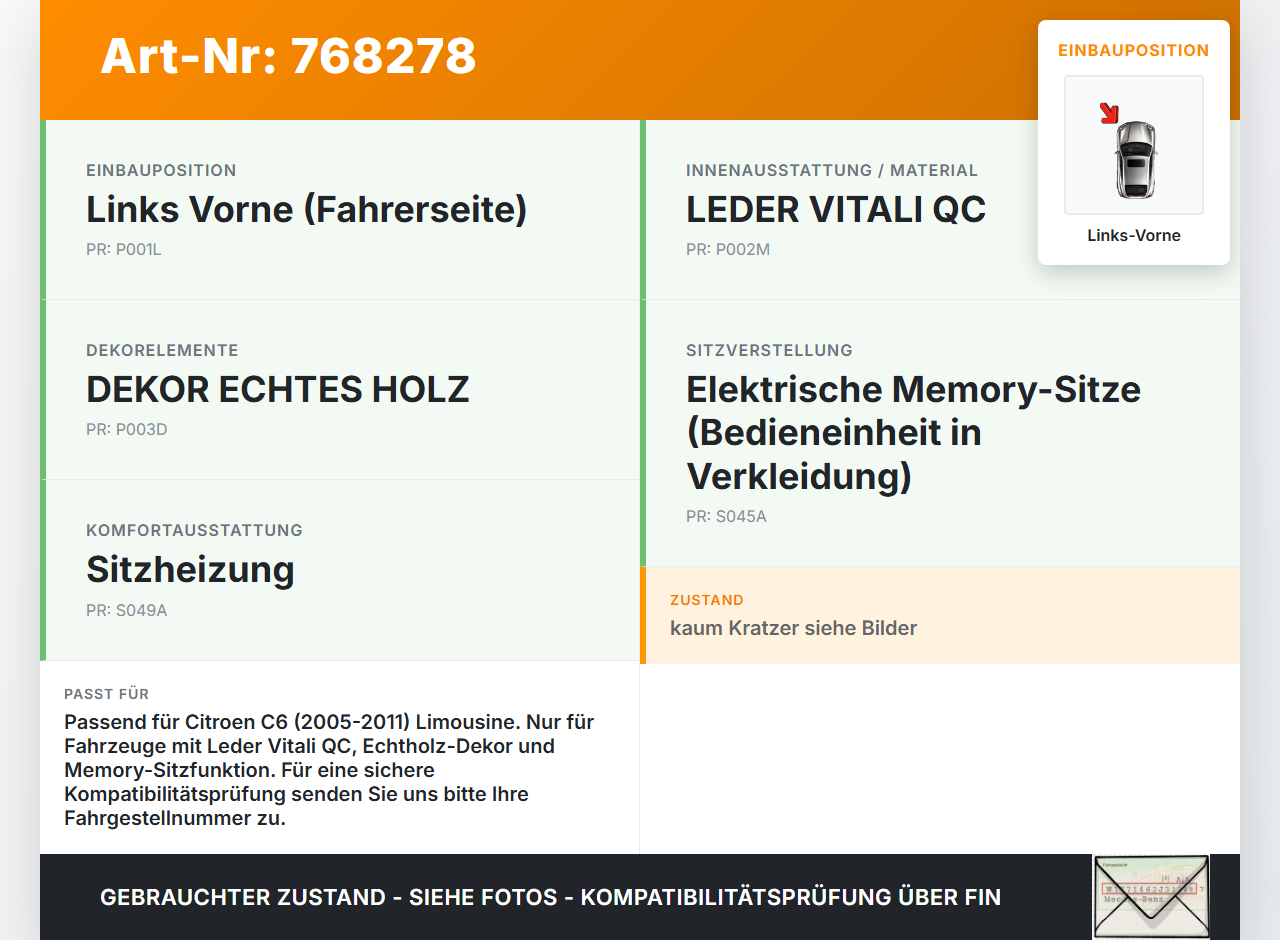
Task: Click the 'DEKORELEMENTE' label
Action: point(162,351)
